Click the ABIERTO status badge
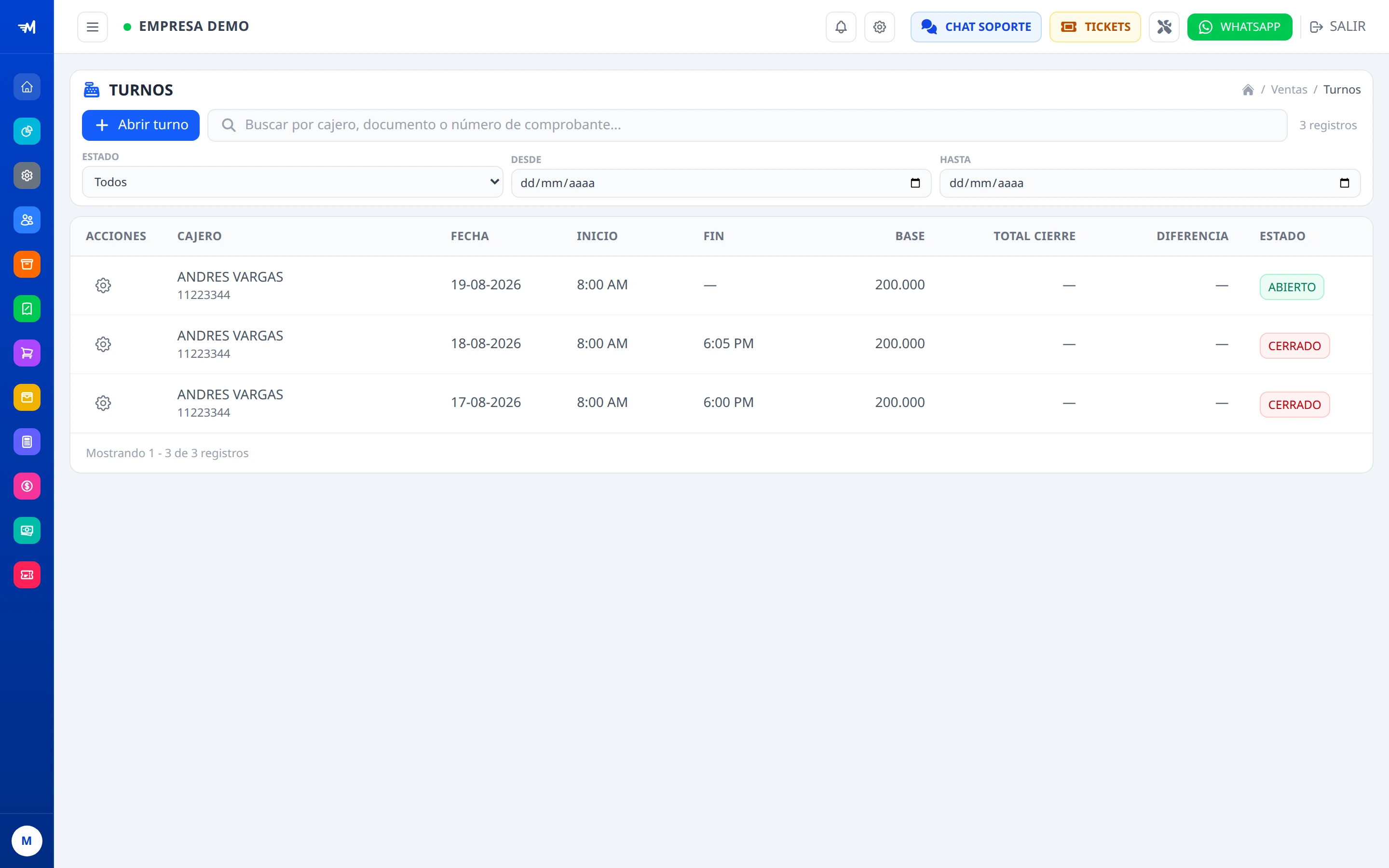This screenshot has width=1389, height=868. coord(1292,287)
